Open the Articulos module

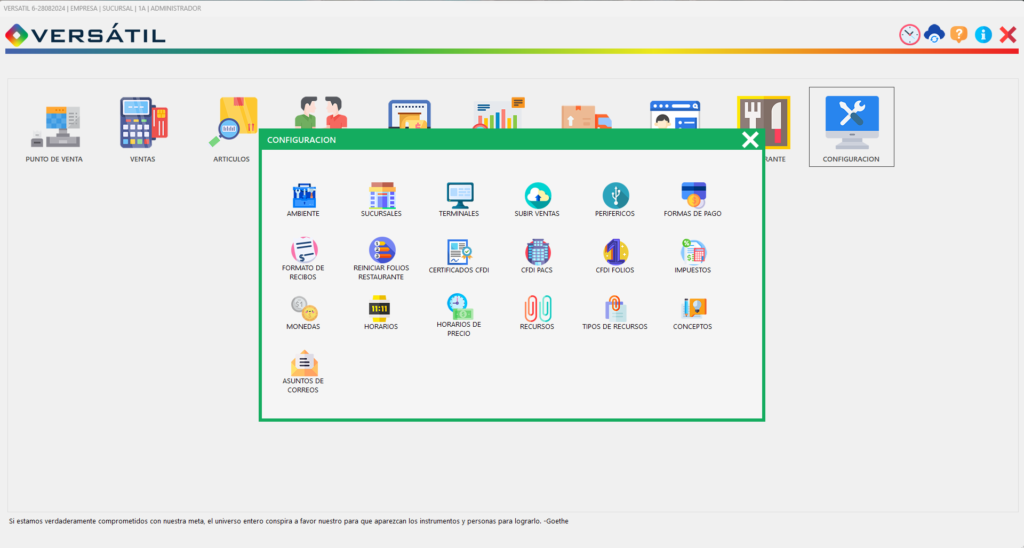pyautogui.click(x=232, y=129)
